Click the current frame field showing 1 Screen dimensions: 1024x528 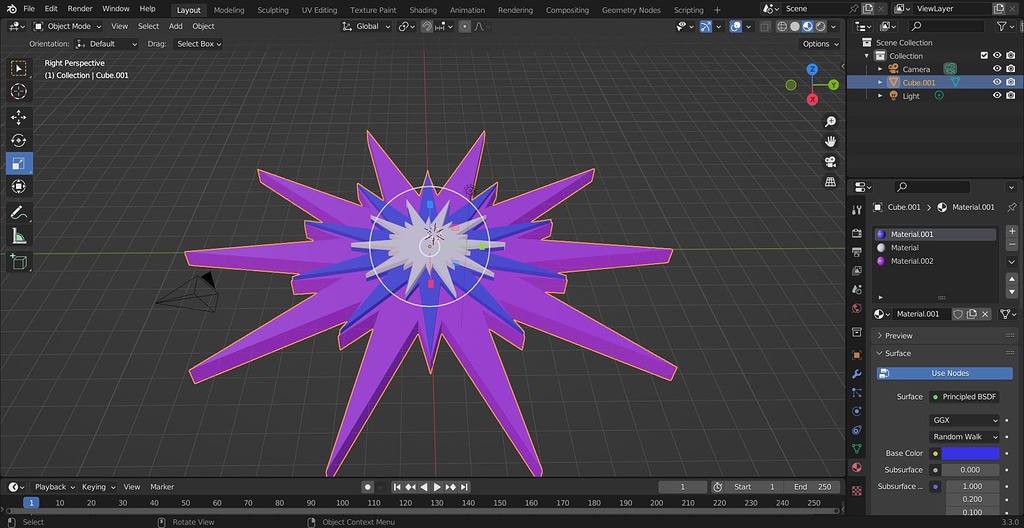coord(682,487)
